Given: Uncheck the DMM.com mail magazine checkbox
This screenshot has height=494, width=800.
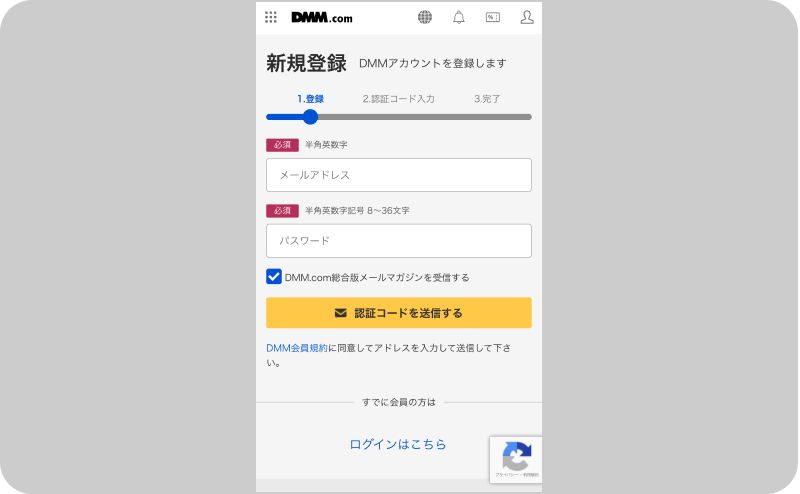Looking at the screenshot, I should 274,277.
